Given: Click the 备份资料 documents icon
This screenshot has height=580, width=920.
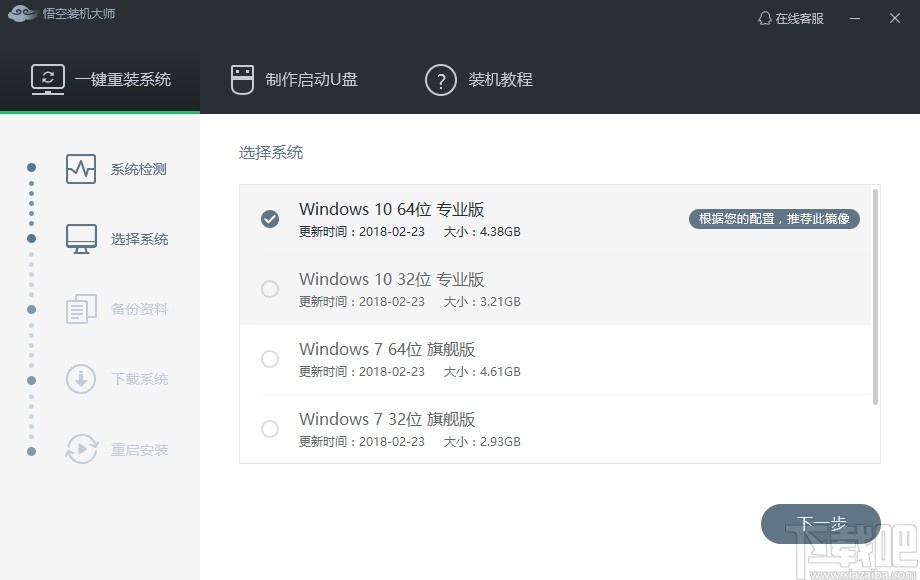Looking at the screenshot, I should click(x=81, y=309).
